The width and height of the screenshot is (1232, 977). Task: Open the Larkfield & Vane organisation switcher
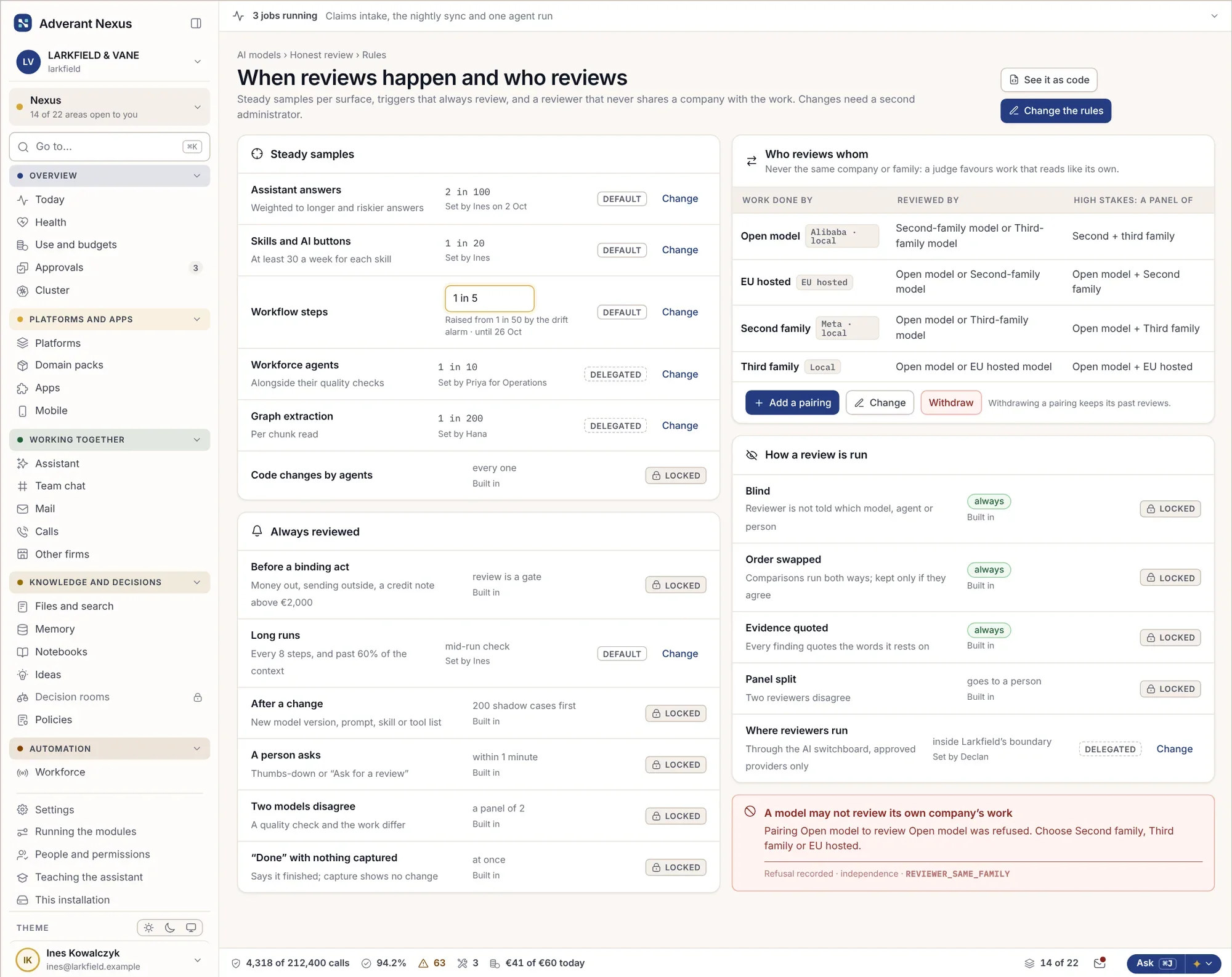(110, 62)
